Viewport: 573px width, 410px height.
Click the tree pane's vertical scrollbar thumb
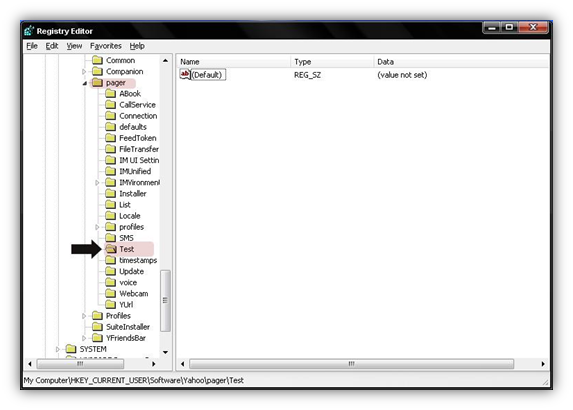(166, 300)
